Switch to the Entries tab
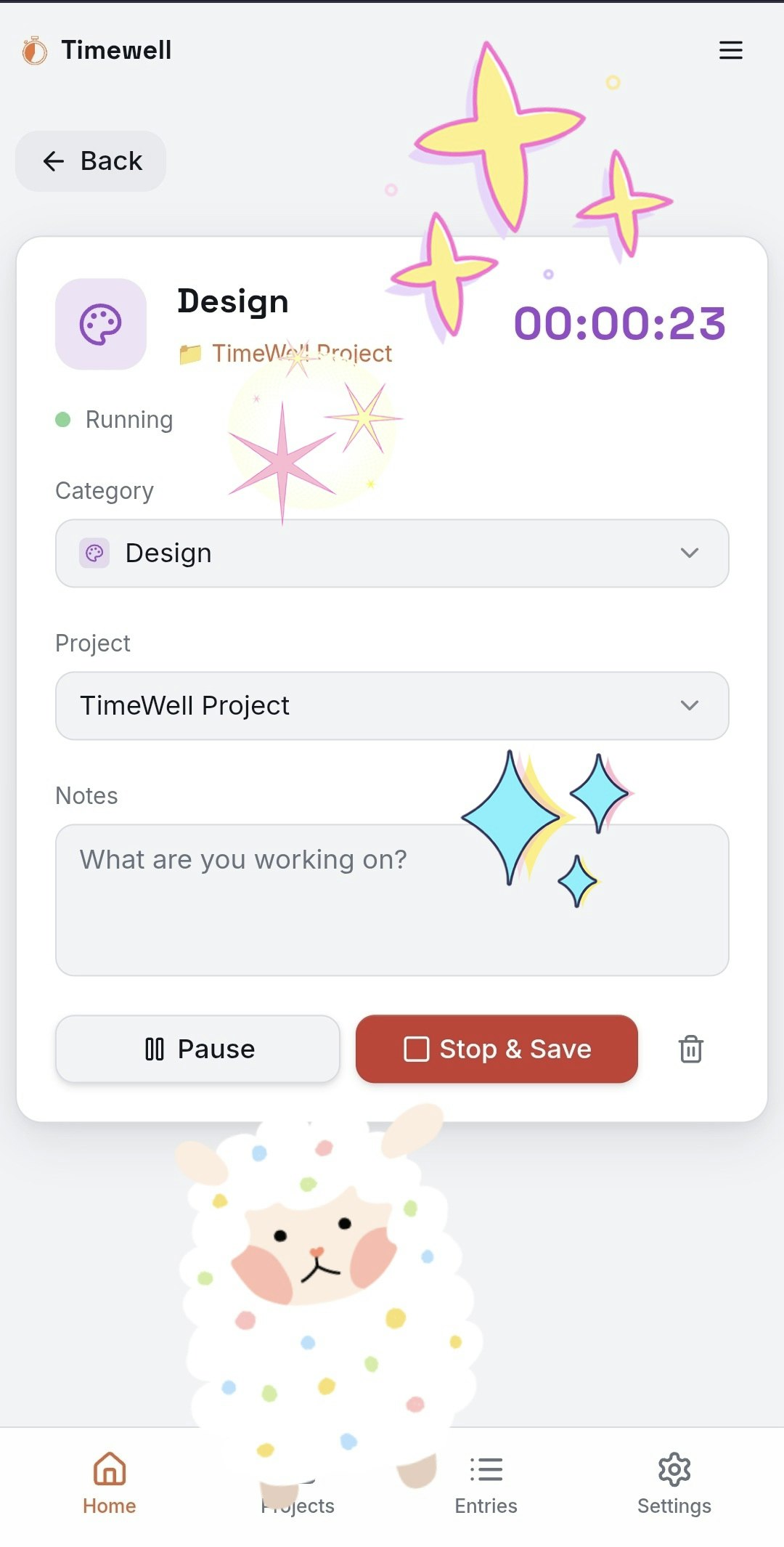The image size is (784, 1547). [486, 1485]
